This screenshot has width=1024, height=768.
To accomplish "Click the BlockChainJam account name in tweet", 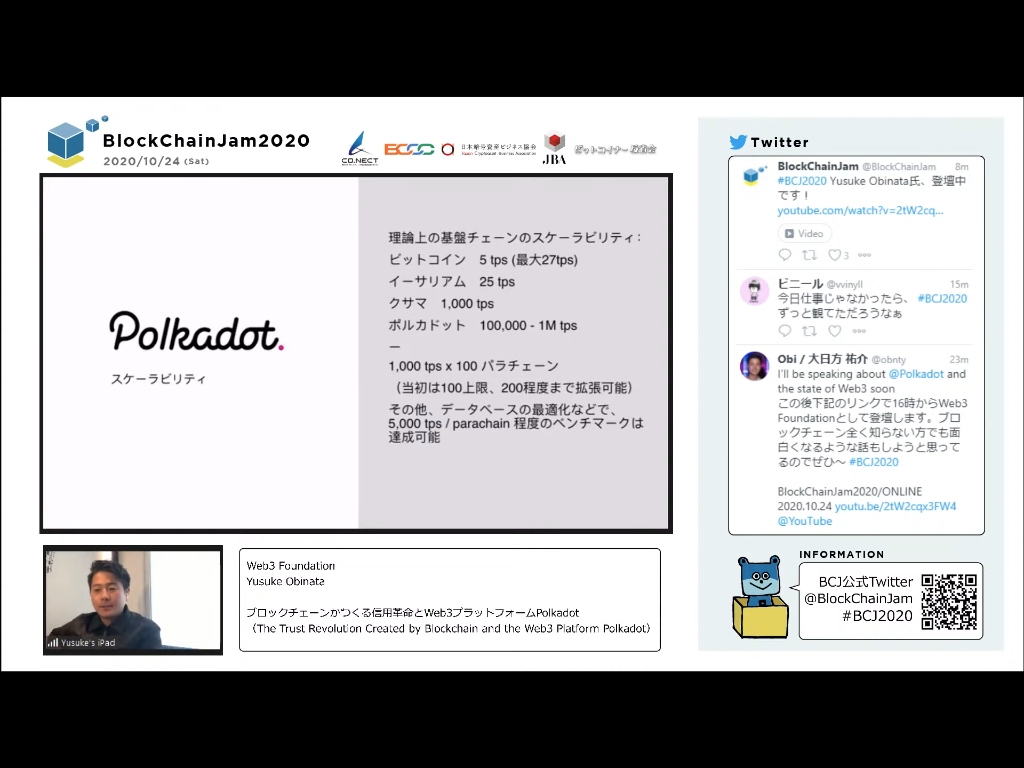I will pyautogui.click(x=818, y=167).
